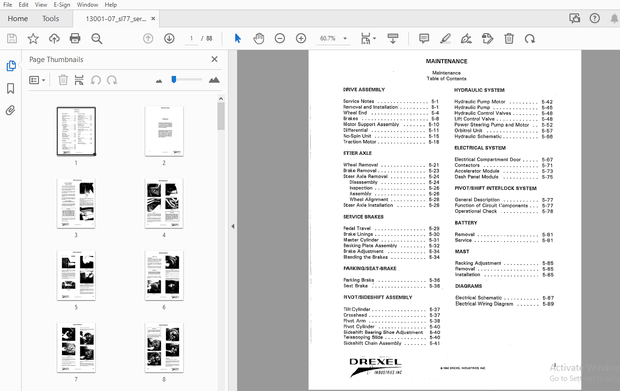This screenshot has width=620, height=391.
Task: Open the 60.7% zoom level dropdown
Action: 333,38
